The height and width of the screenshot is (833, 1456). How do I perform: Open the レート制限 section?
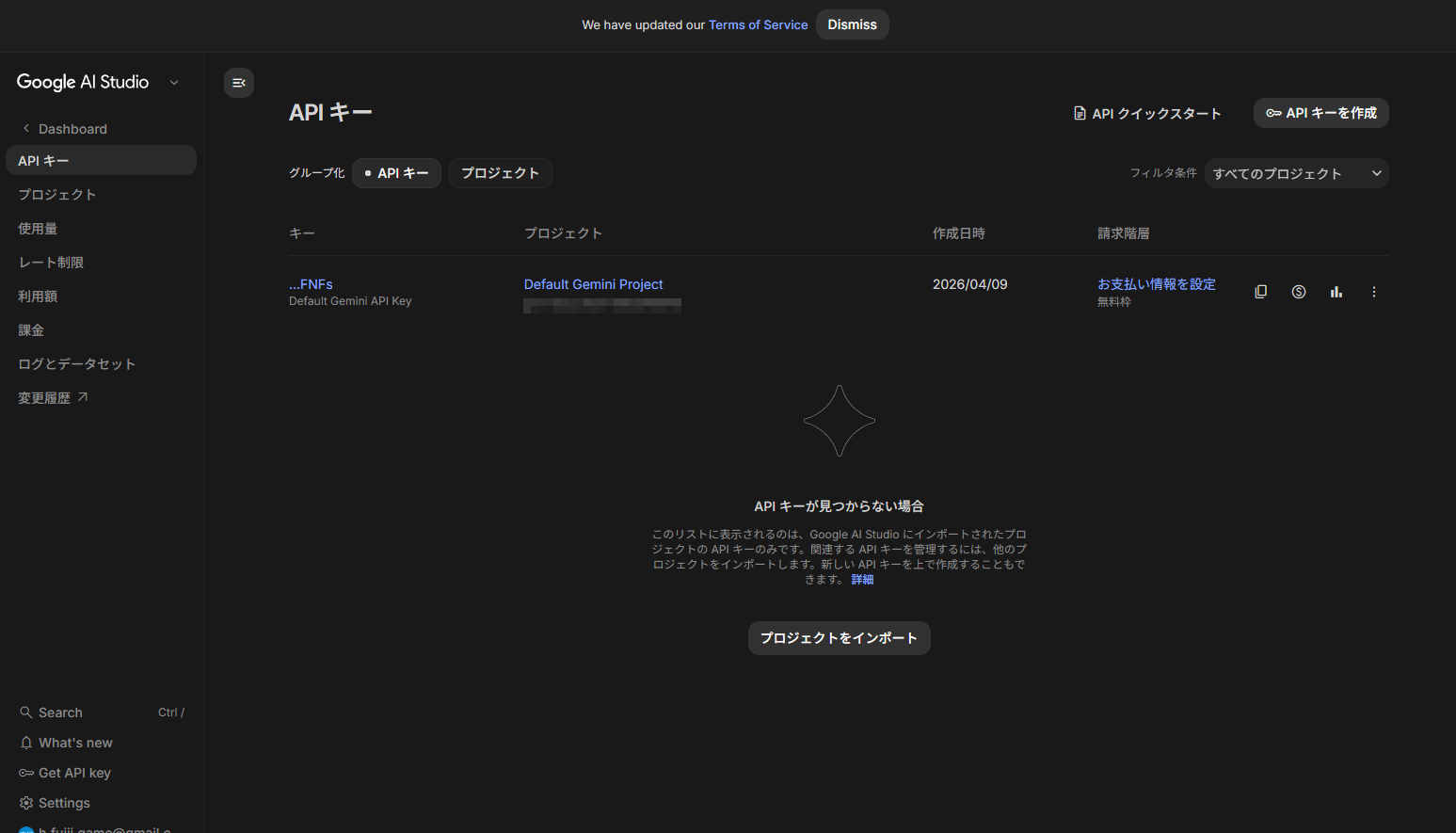[x=50, y=262]
